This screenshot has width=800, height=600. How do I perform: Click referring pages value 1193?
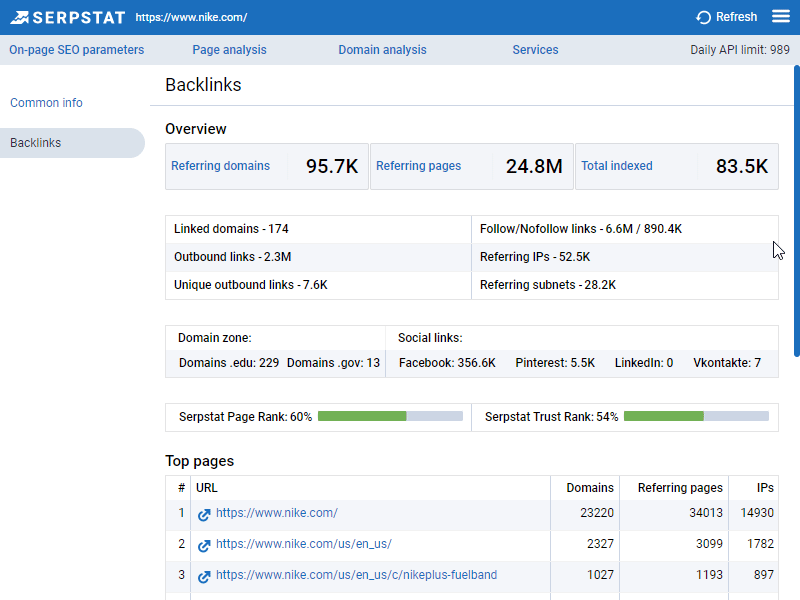pyautogui.click(x=710, y=574)
